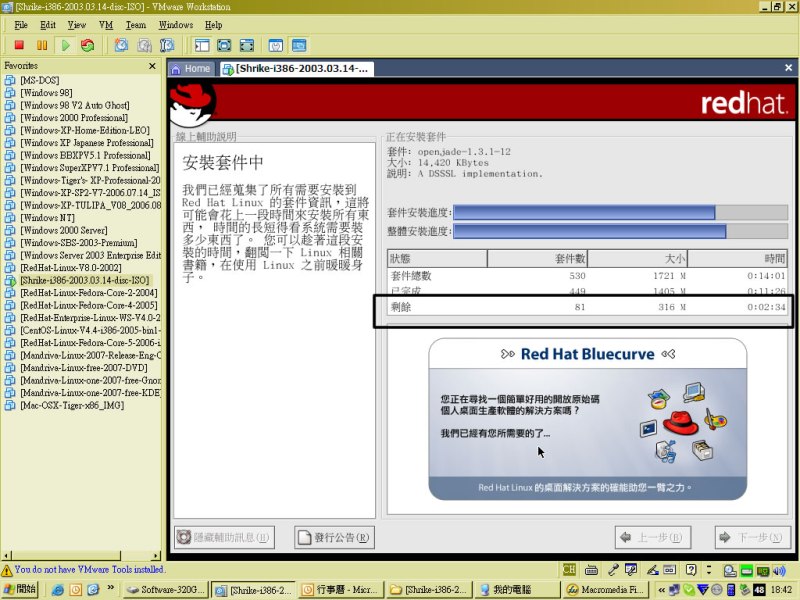The height and width of the screenshot is (600, 800).
Task: Switch to Macromedia Fi... taskbar button
Action: (605, 590)
